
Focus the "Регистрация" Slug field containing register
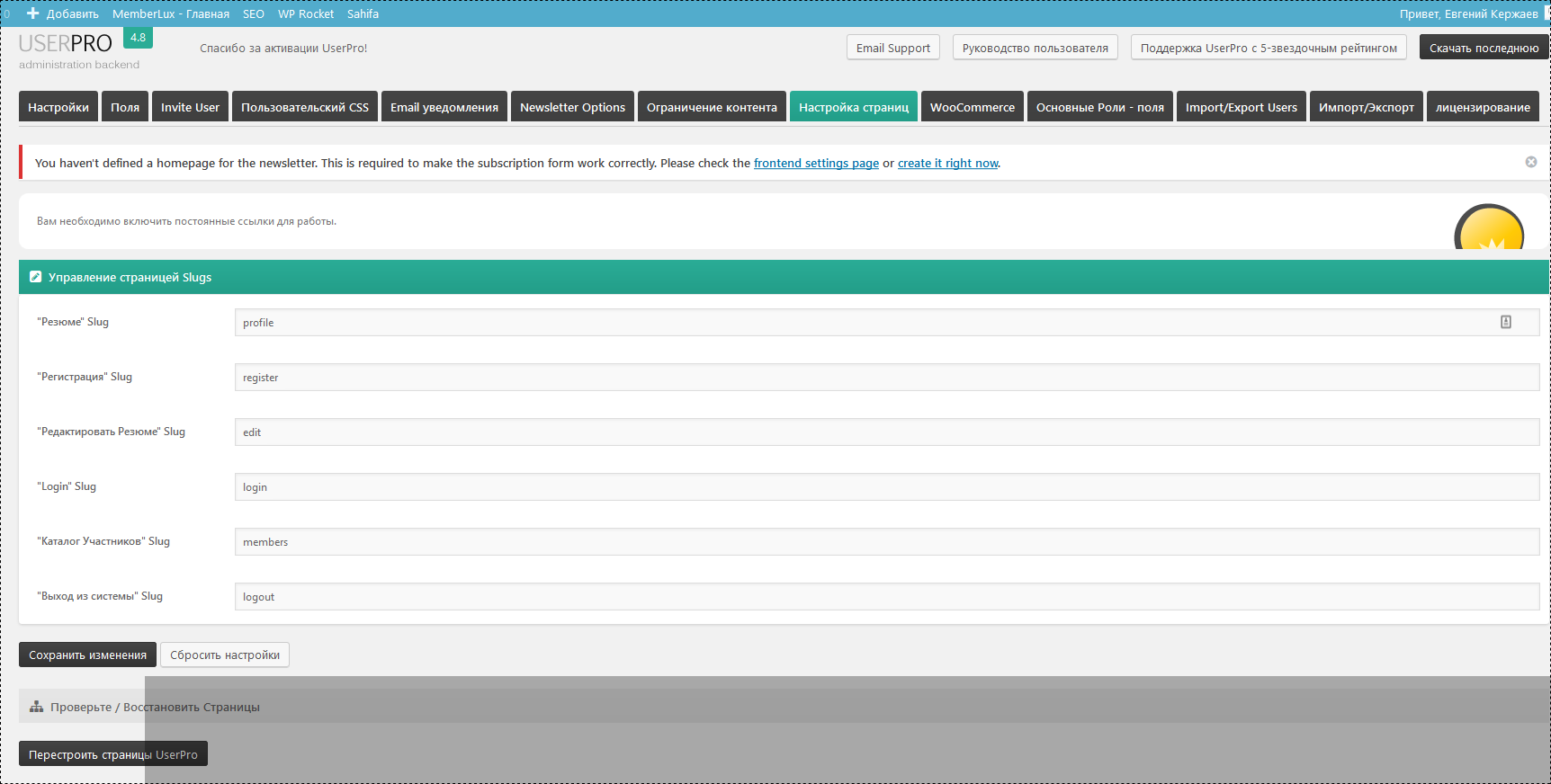887,377
